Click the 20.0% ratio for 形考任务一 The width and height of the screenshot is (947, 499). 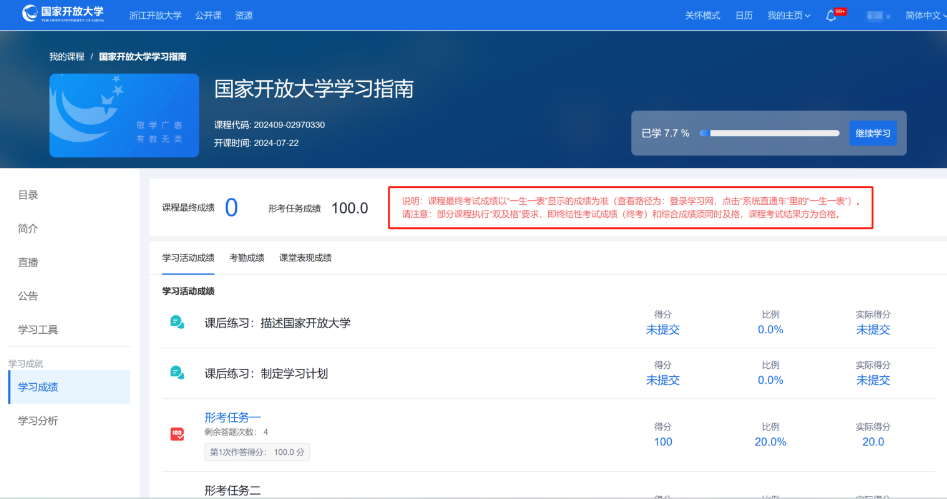(x=770, y=442)
